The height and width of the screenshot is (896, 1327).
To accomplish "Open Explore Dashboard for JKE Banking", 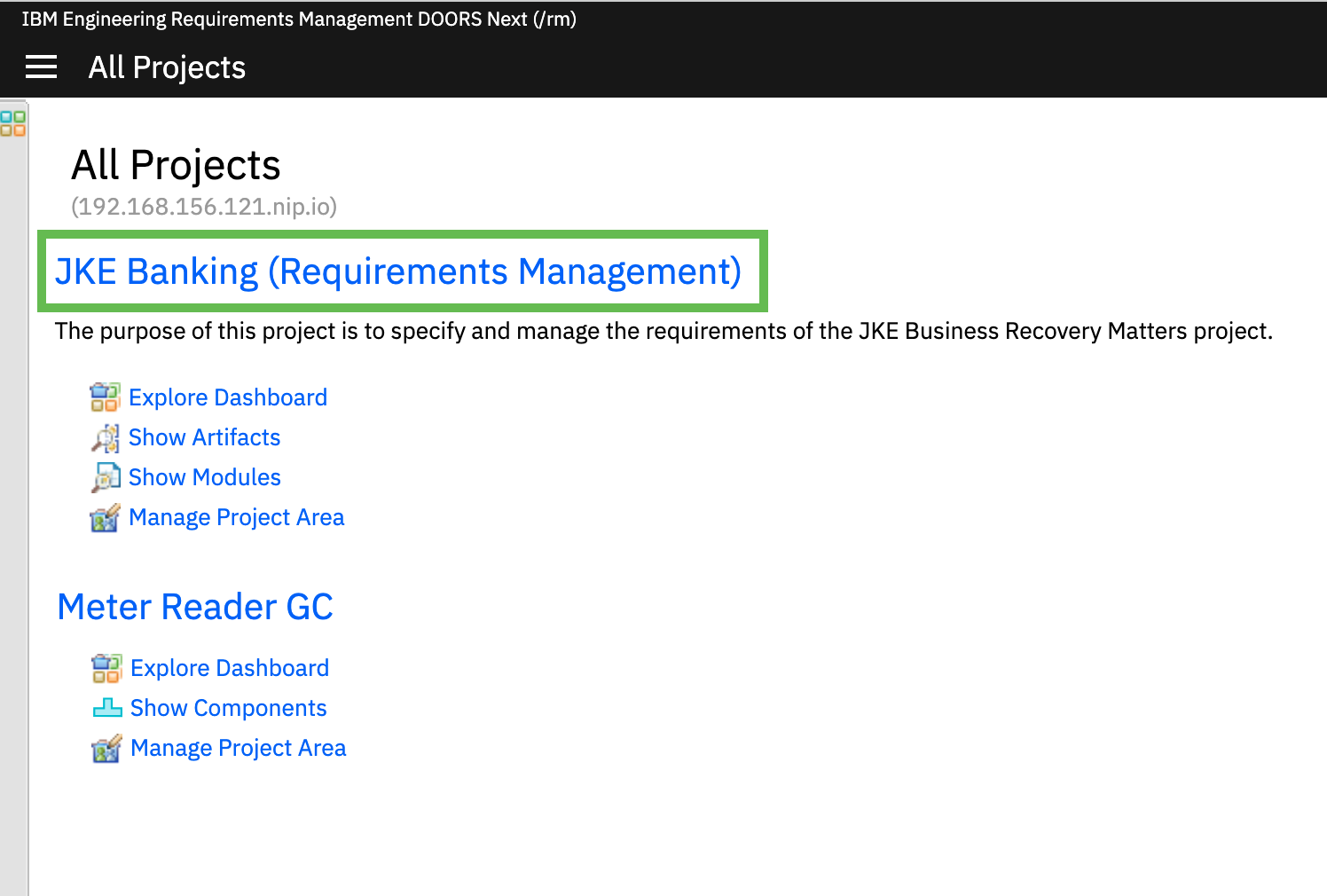I will pyautogui.click(x=228, y=397).
